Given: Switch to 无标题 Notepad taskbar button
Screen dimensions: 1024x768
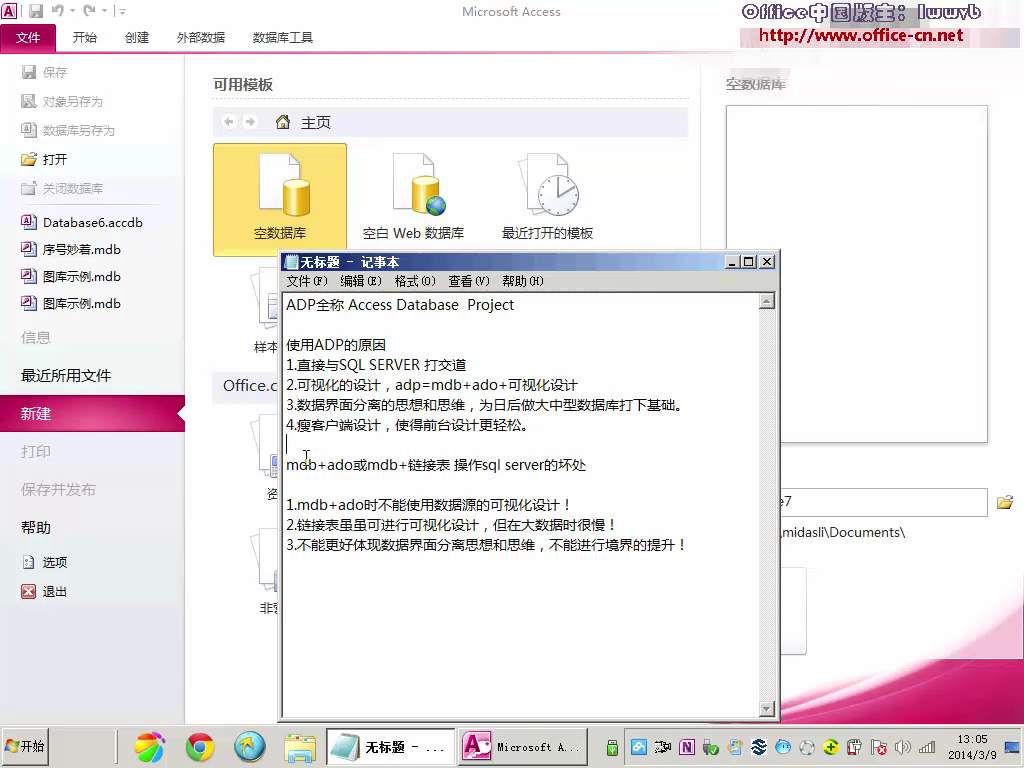Looking at the screenshot, I should (x=391, y=746).
